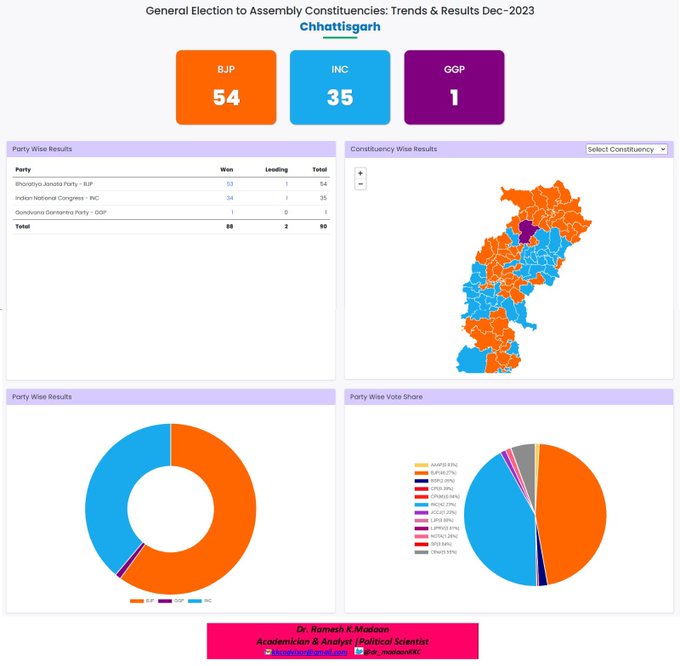Viewport: 680px width, 666px height.
Task: Click the map zoom out minus button
Action: pos(360,184)
